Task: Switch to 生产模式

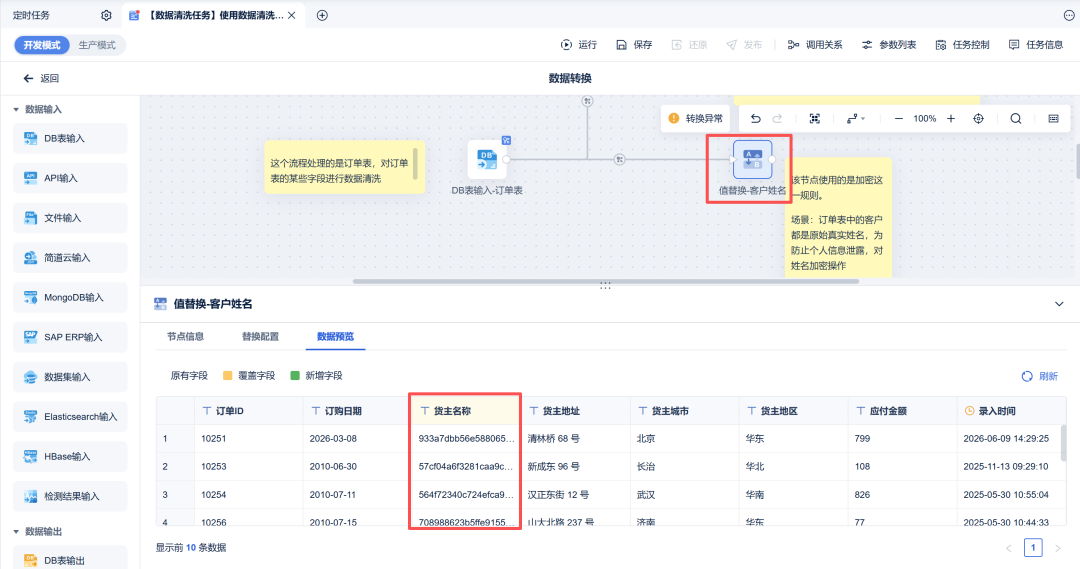Action: [97, 45]
